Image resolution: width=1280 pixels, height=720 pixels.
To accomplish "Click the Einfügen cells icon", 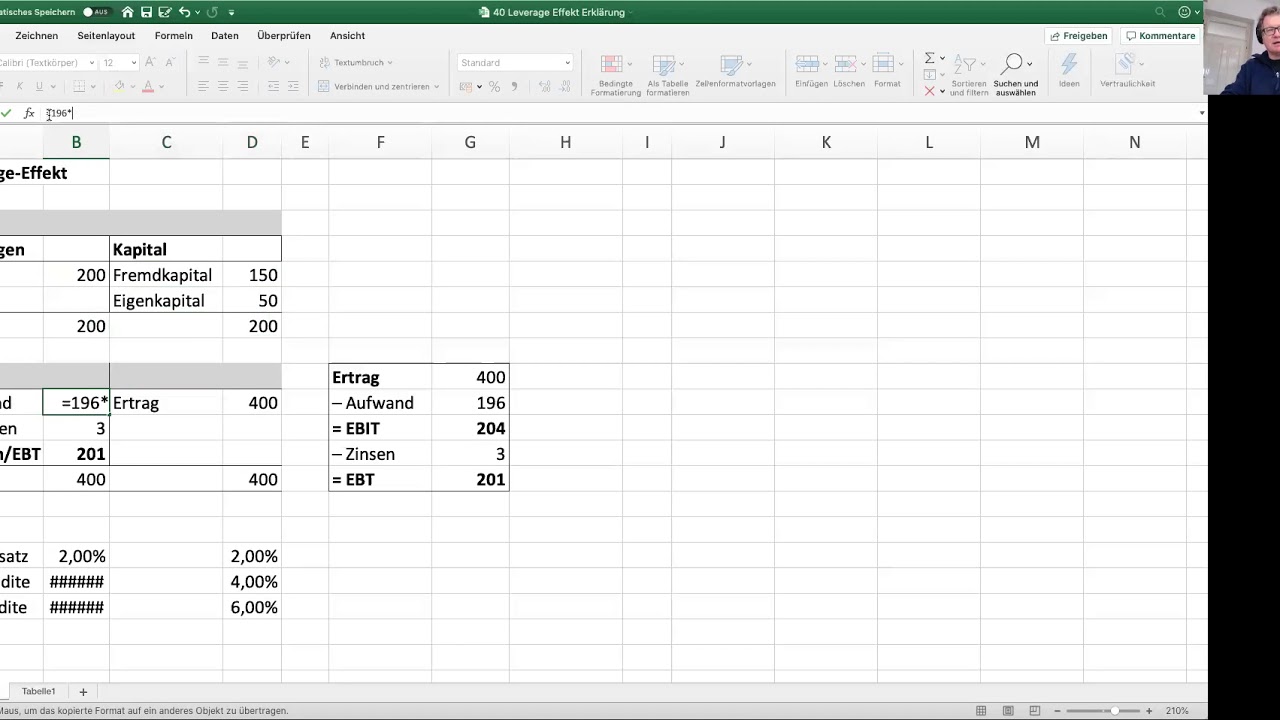I will [808, 64].
